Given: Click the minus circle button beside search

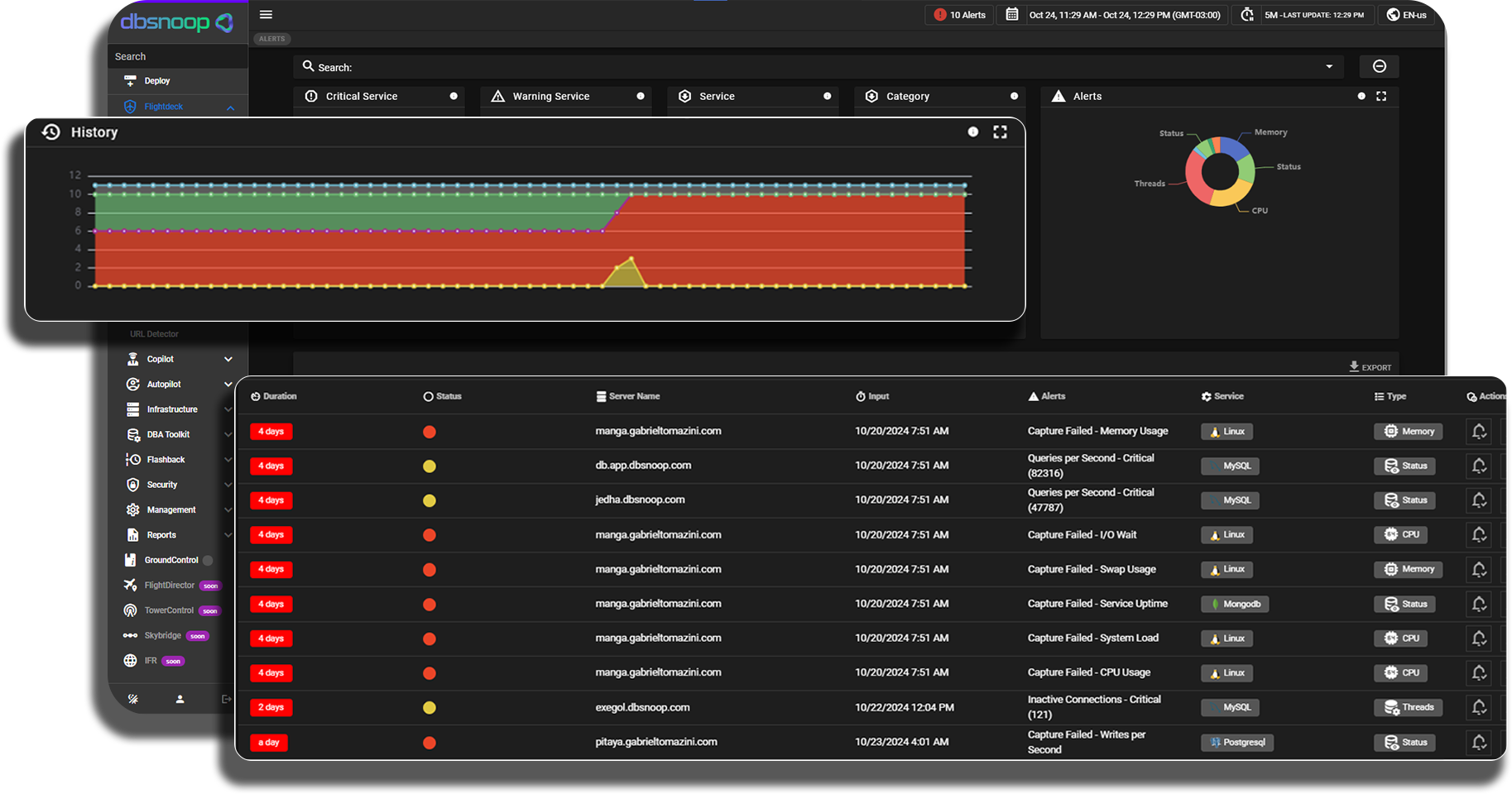Looking at the screenshot, I should (1380, 66).
